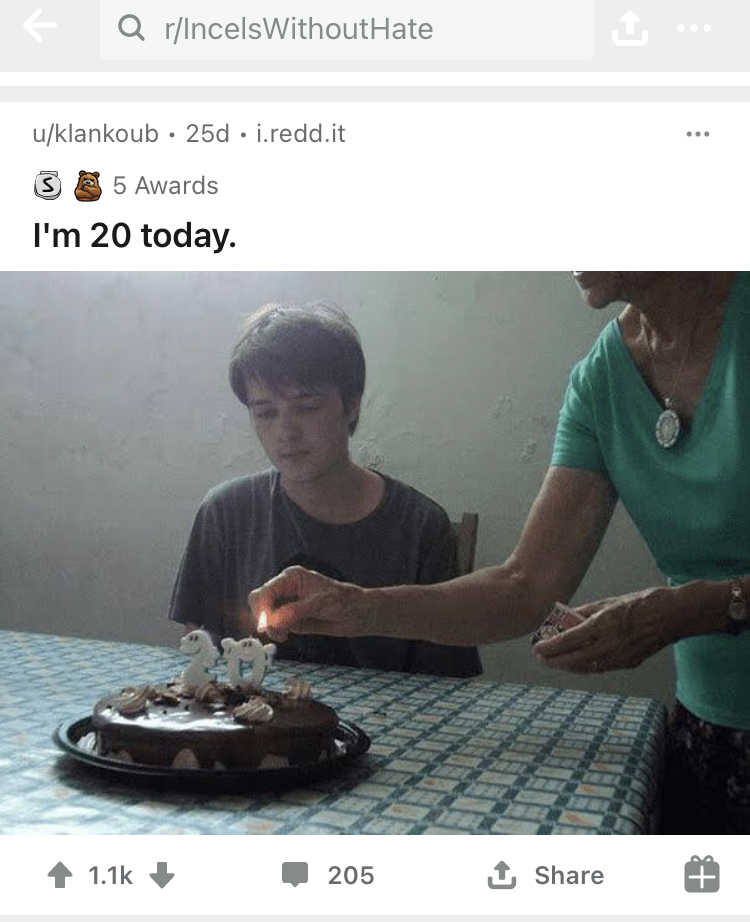Tap the back arrow icon
Viewport: 750px width, 922px height.
point(40,26)
